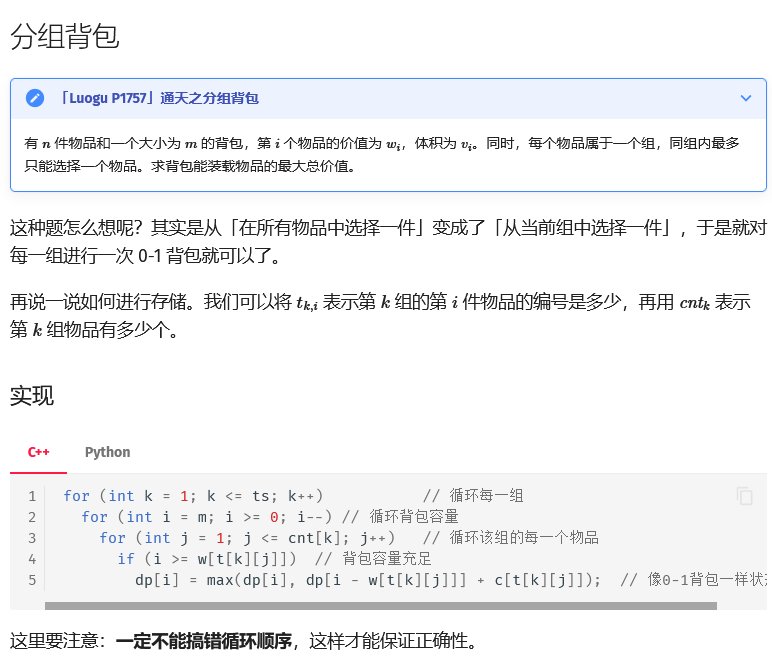
Task: Click the bold text 一定不能搞错循环顺序
Action: (x=204, y=641)
